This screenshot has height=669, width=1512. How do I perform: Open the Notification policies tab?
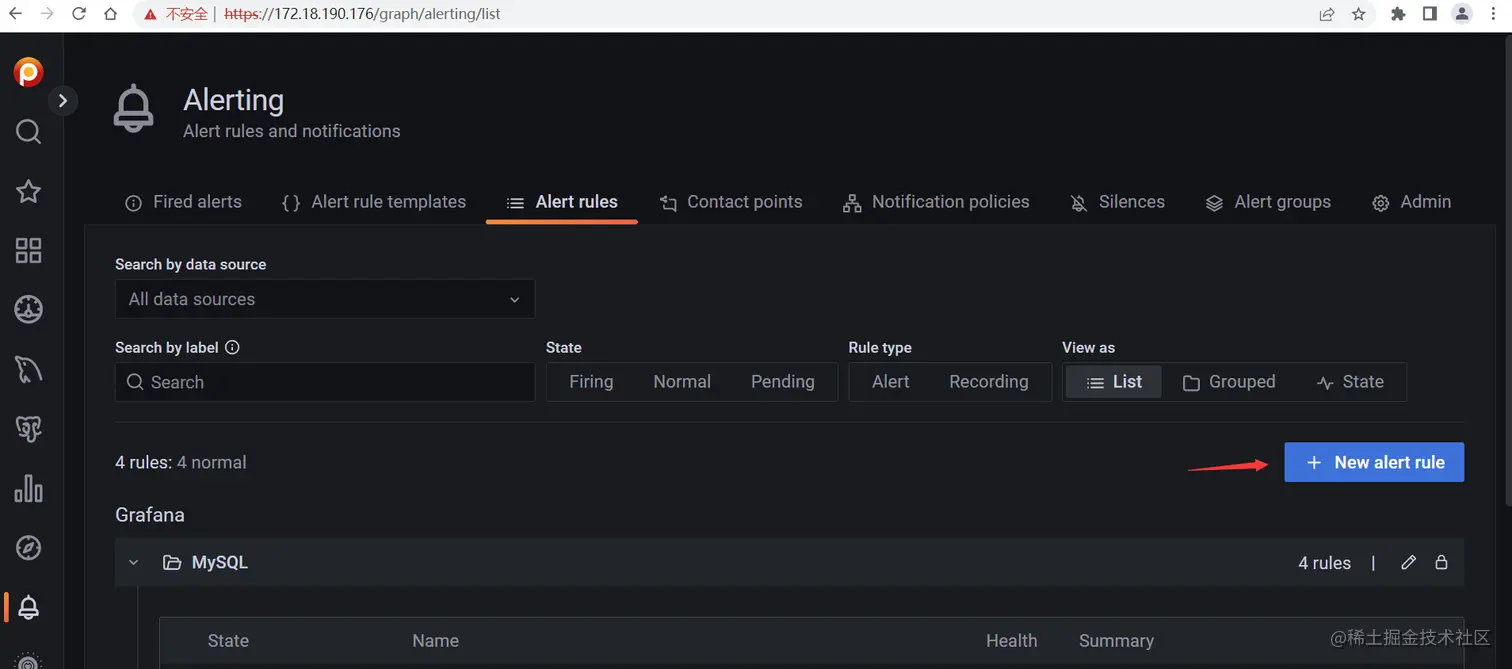tap(936, 202)
